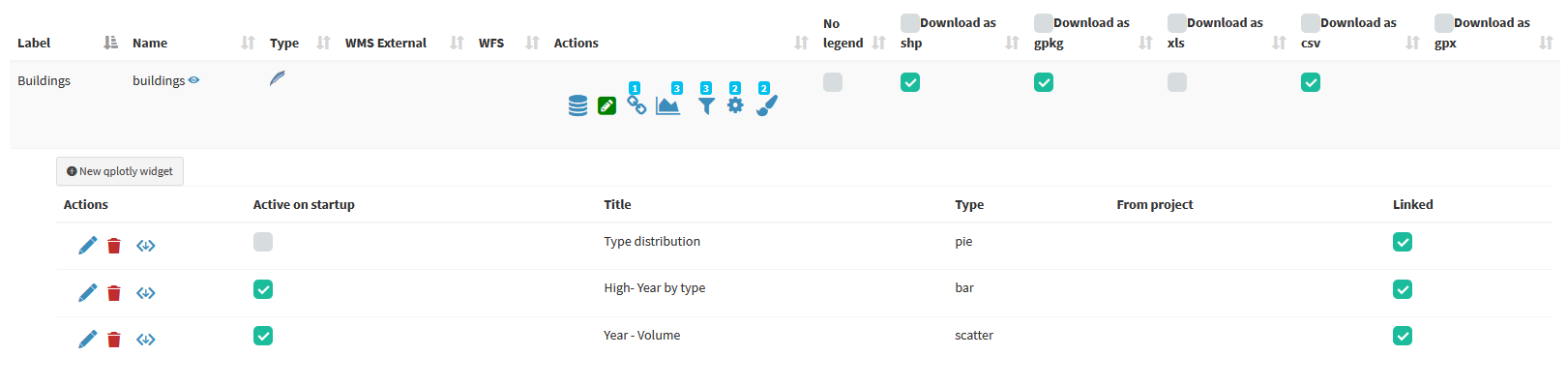Open the paintbrush styles icon for Buildings

(766, 105)
